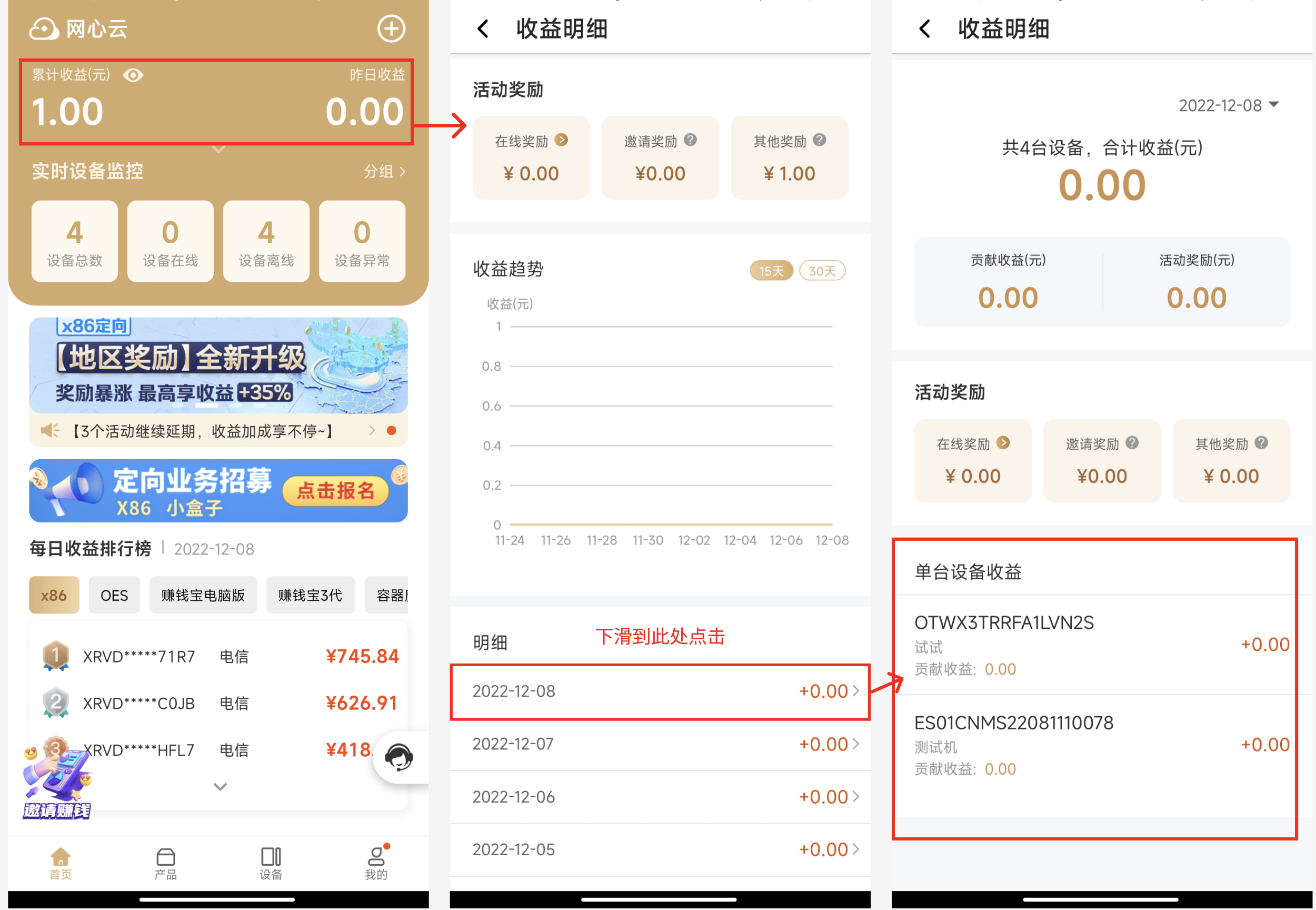Viewport: 1316px width, 910px height.
Task: Open the ¥1.00 其他奖励 card
Action: coord(790,158)
